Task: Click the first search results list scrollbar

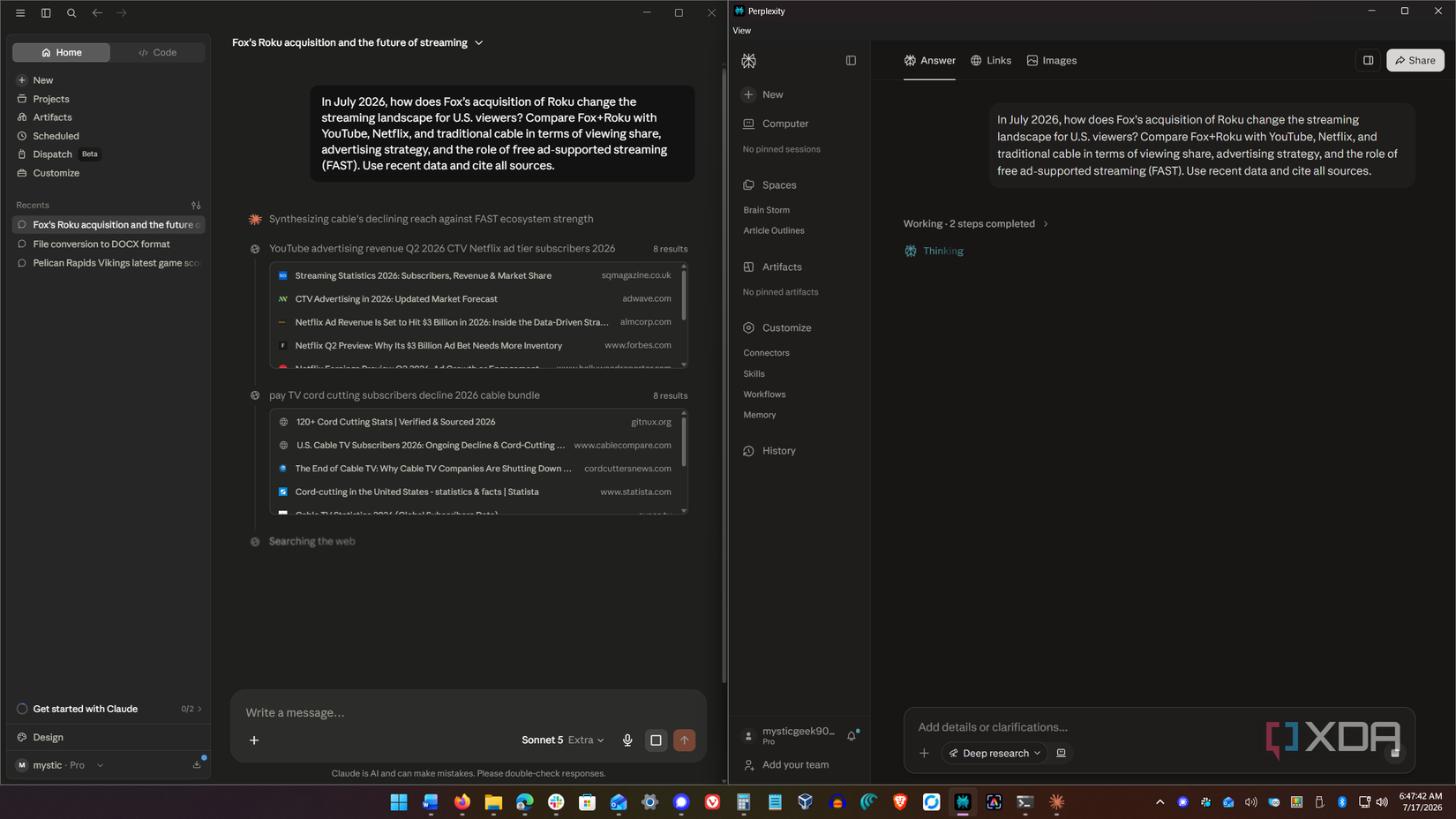Action: pos(684,297)
